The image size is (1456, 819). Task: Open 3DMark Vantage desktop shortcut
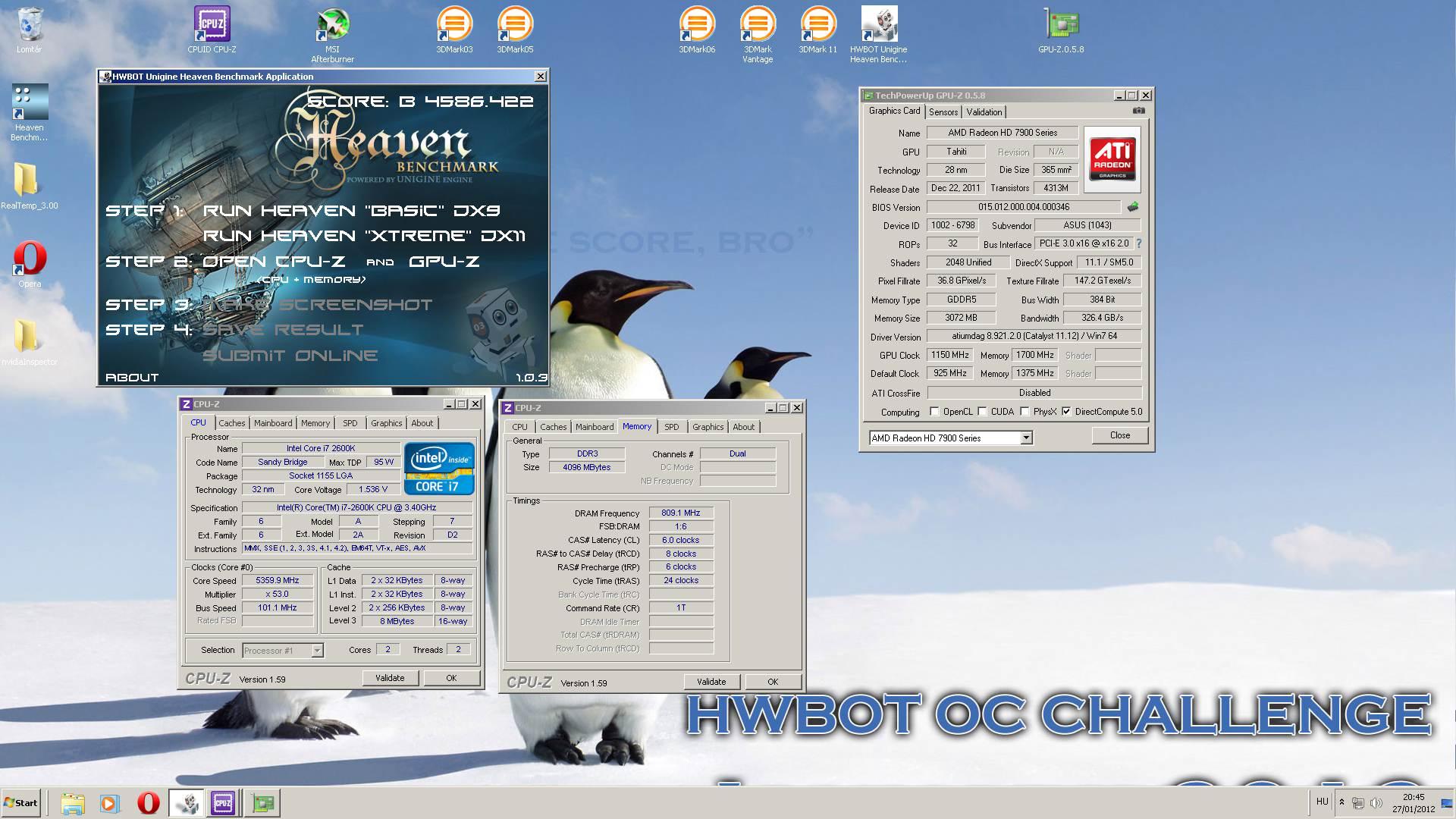[x=758, y=35]
